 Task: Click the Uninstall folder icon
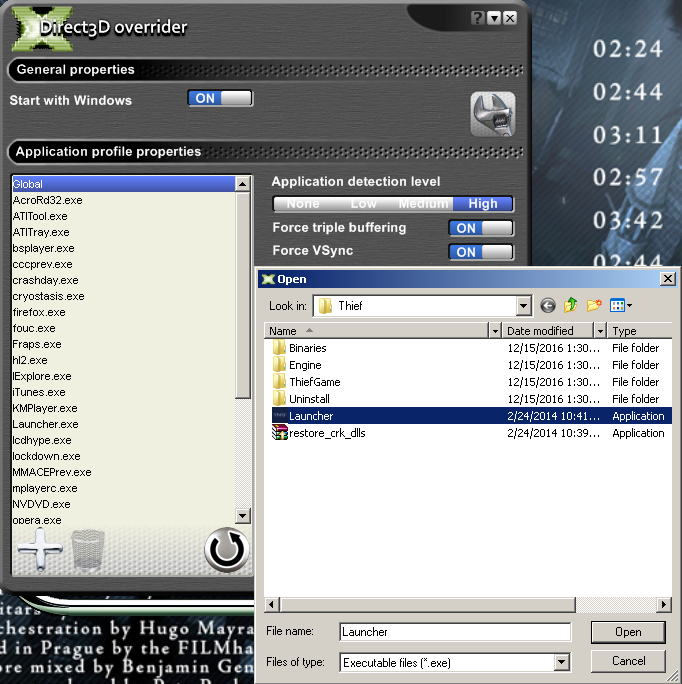279,399
